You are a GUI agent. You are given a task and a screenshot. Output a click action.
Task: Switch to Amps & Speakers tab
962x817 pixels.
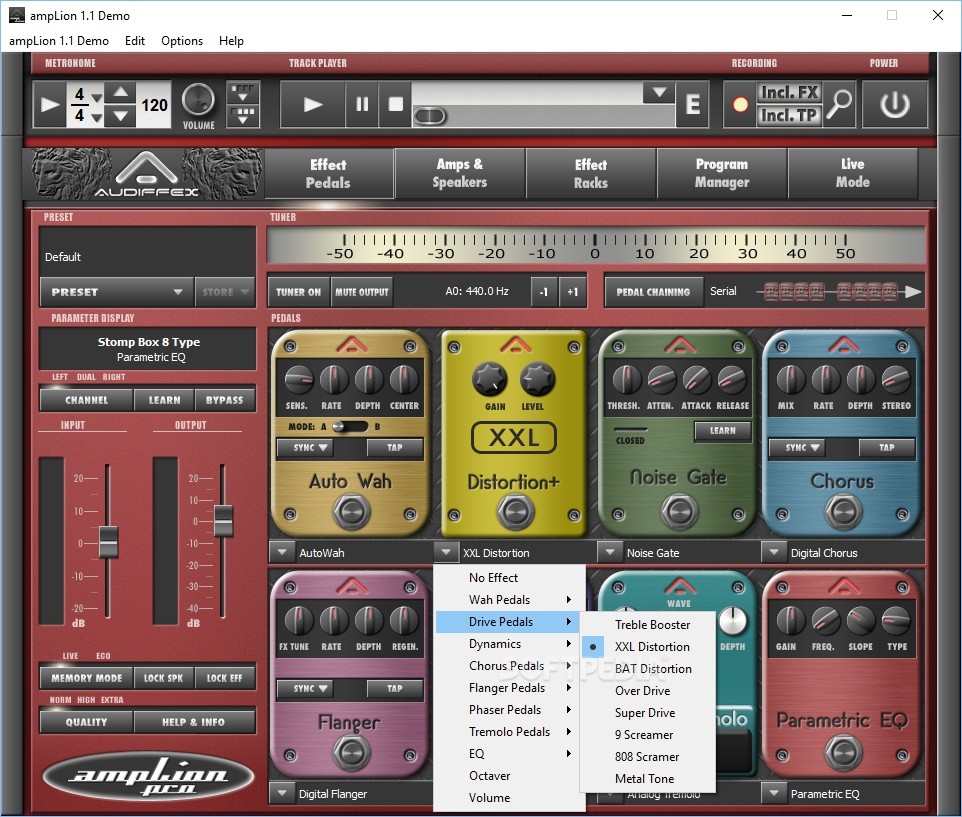[460, 173]
